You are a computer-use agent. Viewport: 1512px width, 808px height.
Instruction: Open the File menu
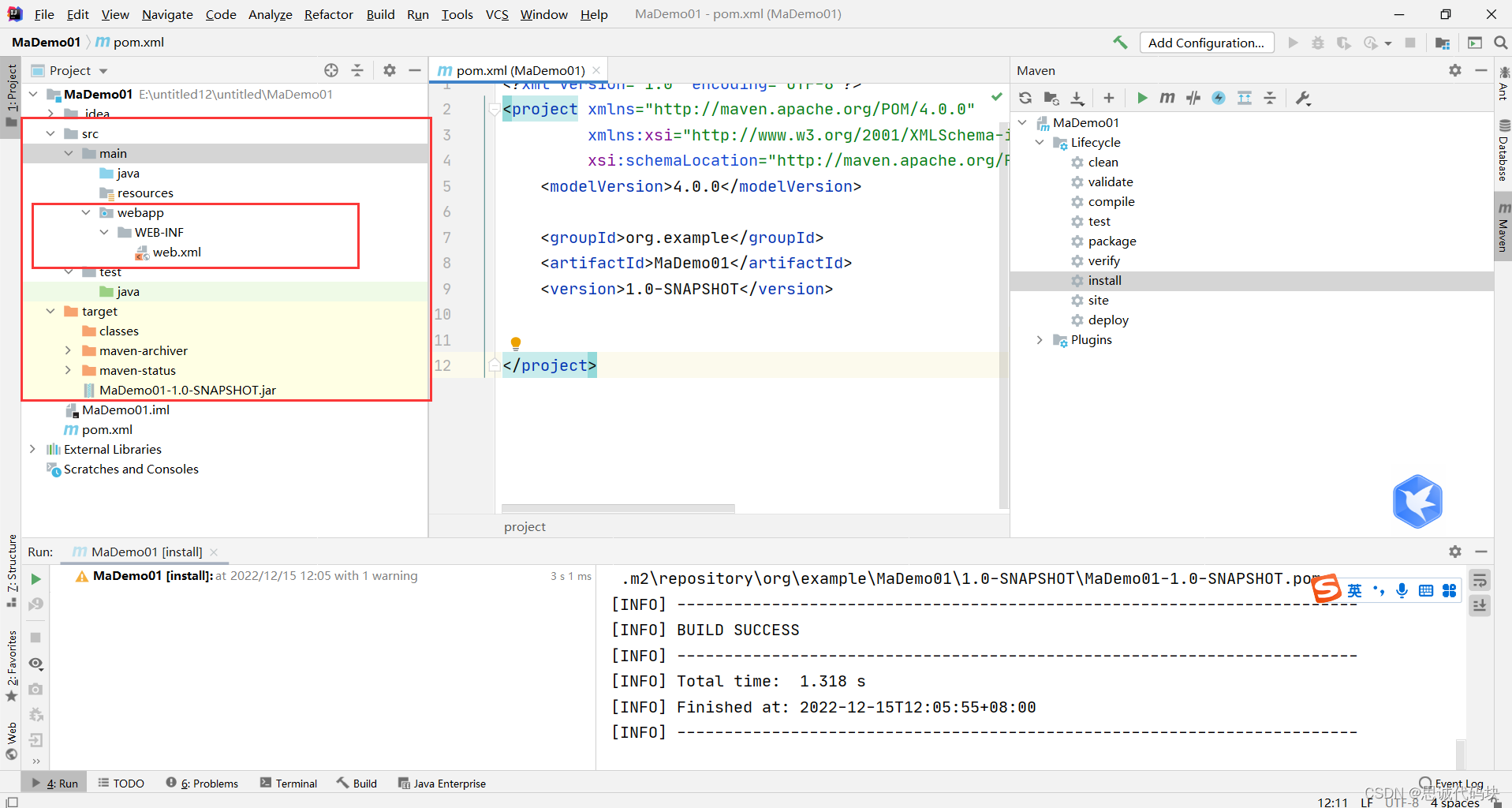pos(44,14)
